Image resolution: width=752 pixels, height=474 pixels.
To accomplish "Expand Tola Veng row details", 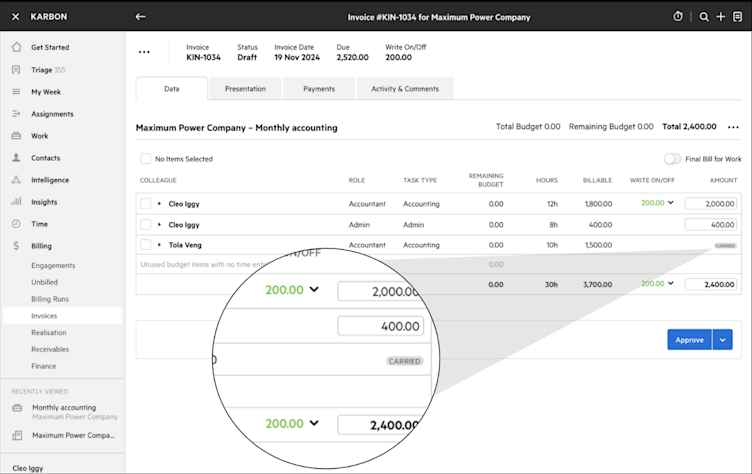I will point(159,245).
